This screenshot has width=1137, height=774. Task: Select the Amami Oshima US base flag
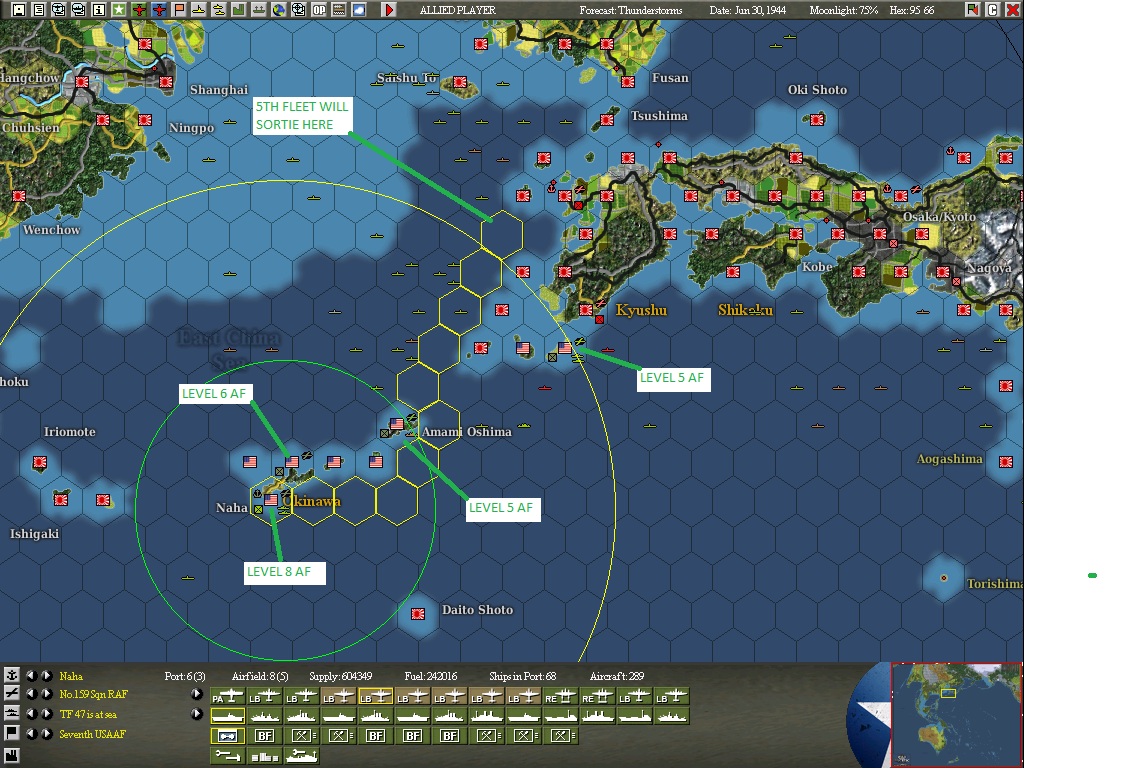[x=396, y=424]
